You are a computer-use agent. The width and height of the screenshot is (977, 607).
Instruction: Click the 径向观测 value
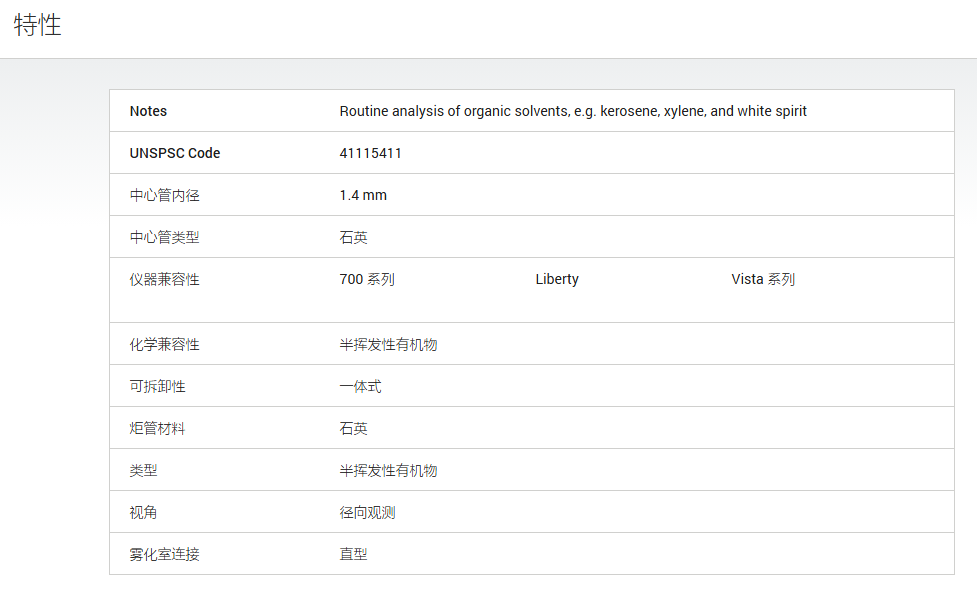click(x=368, y=512)
